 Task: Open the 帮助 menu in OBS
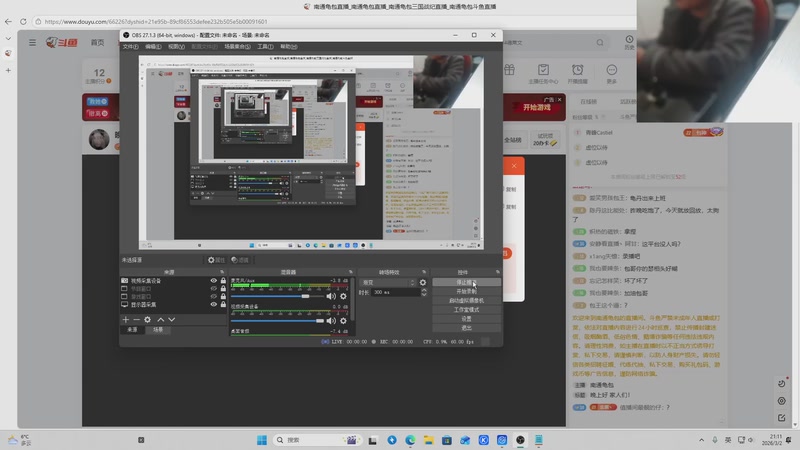288,46
